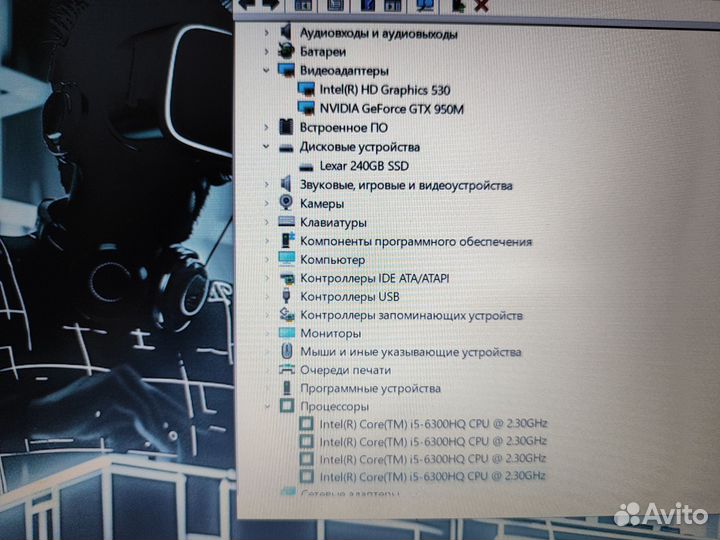Select the NVIDIA GeForce GTX 950M text

[x=392, y=109]
